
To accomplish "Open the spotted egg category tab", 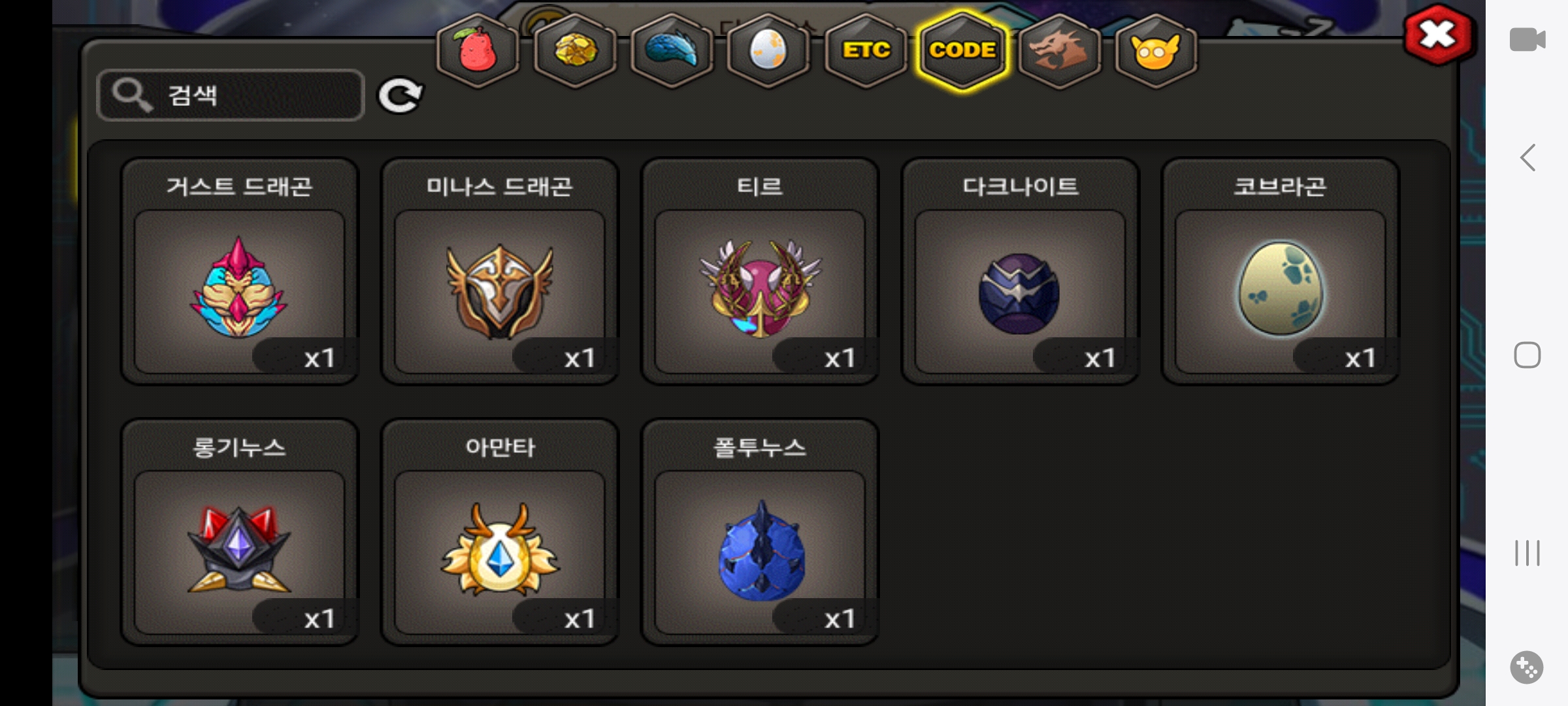I will point(768,50).
